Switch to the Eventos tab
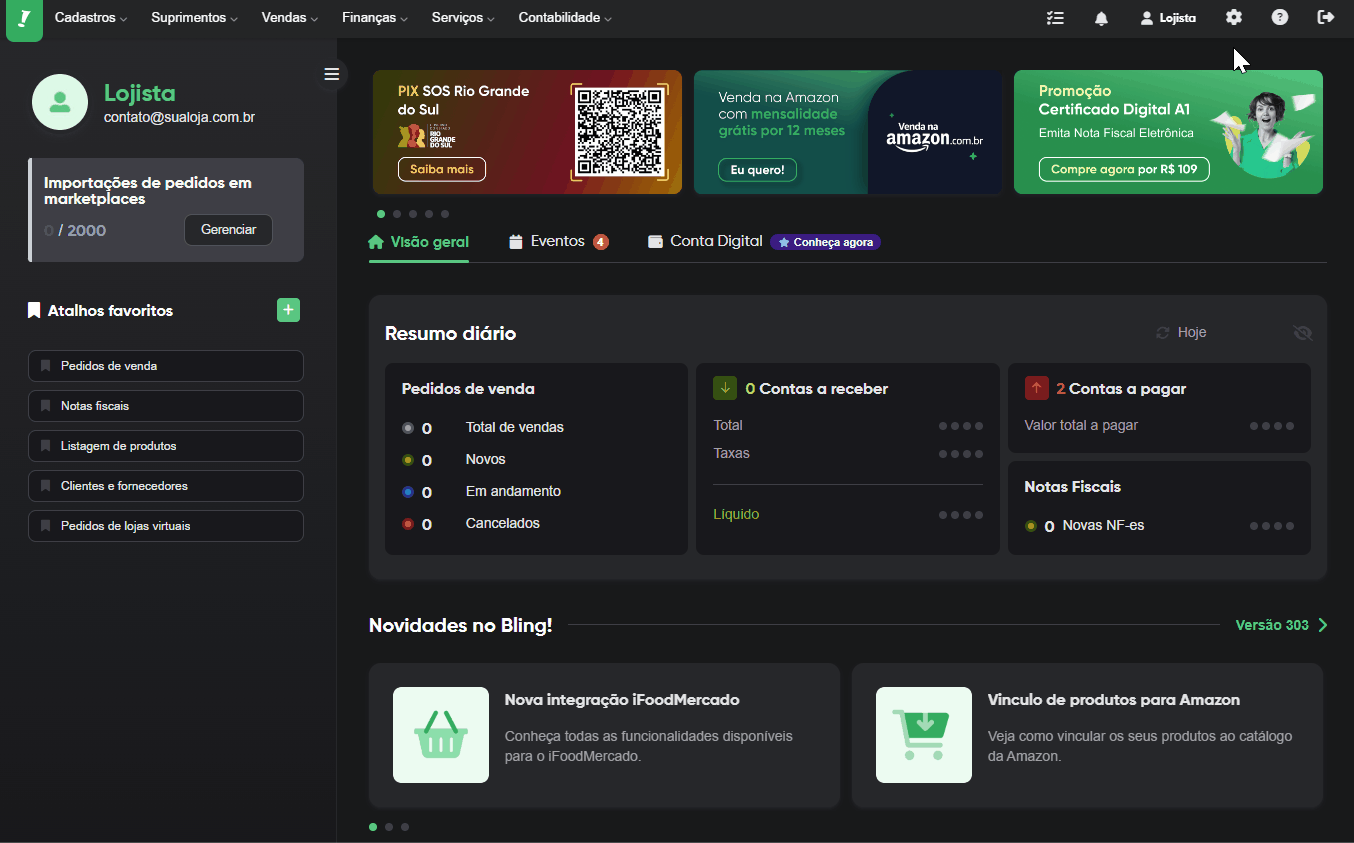This screenshot has width=1354, height=843. pos(558,242)
